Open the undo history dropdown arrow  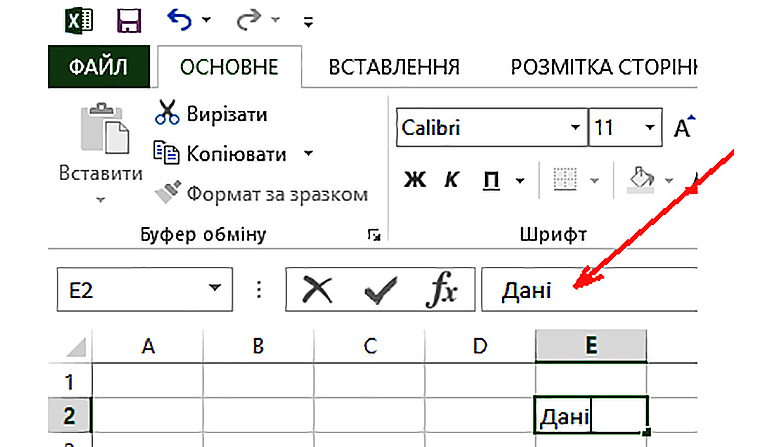(206, 20)
